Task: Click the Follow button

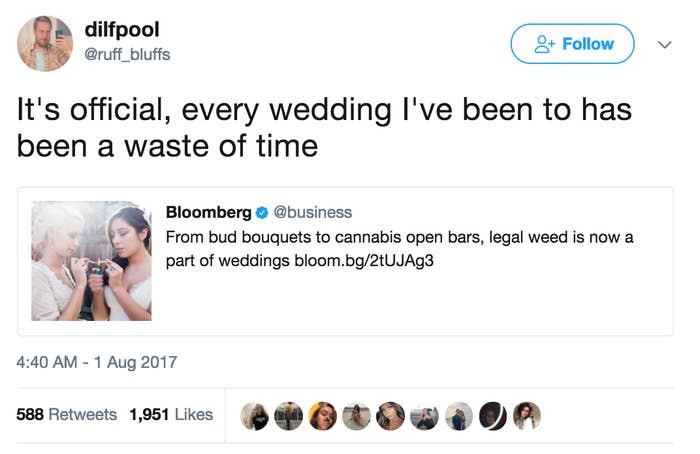Action: pyautogui.click(x=572, y=44)
